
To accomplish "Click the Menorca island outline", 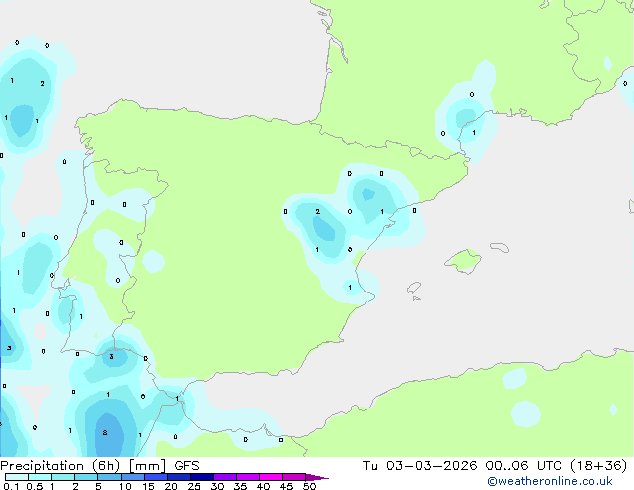I will (x=500, y=247).
